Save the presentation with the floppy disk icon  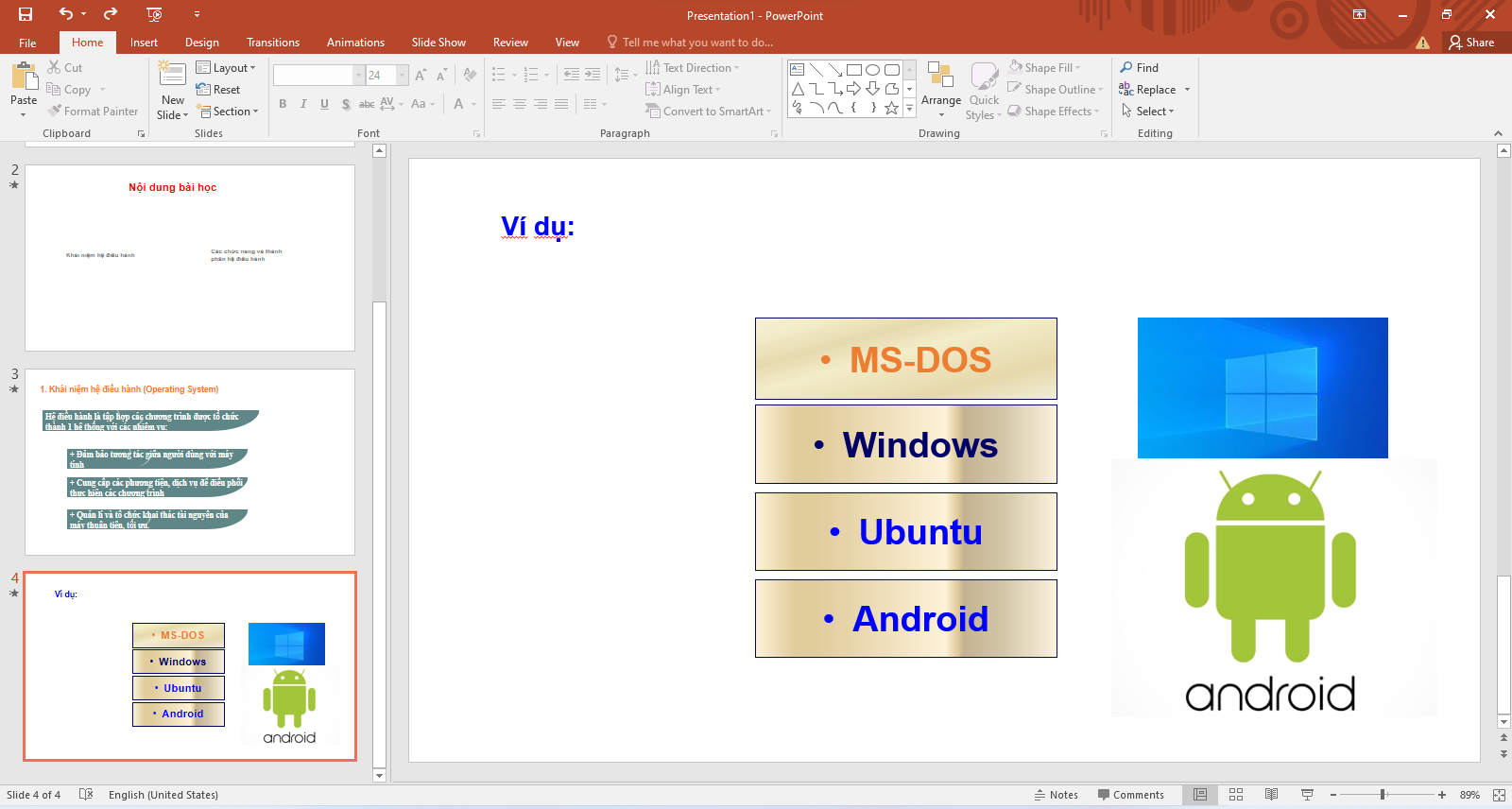pos(26,14)
